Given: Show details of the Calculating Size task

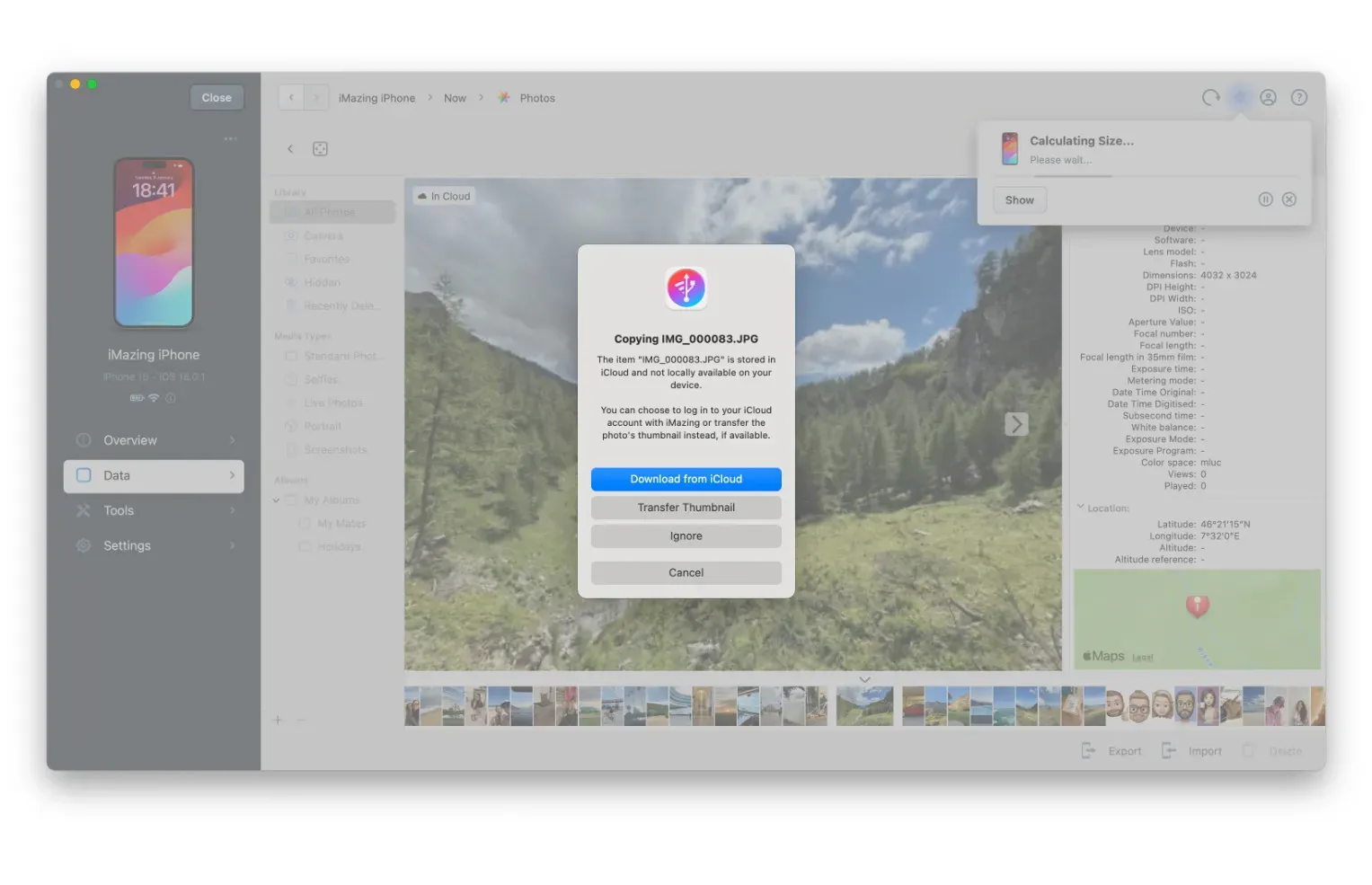Looking at the screenshot, I should tap(1019, 199).
